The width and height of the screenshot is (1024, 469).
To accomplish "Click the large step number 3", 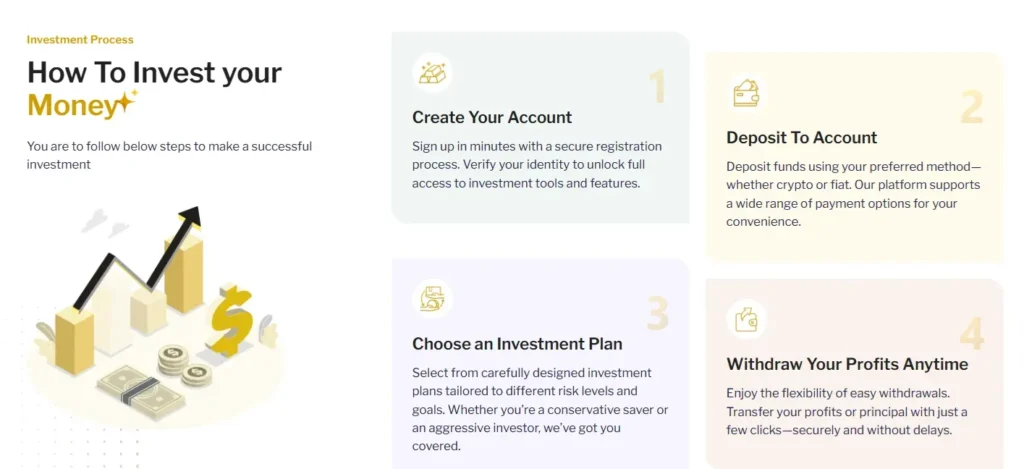I will [x=657, y=313].
